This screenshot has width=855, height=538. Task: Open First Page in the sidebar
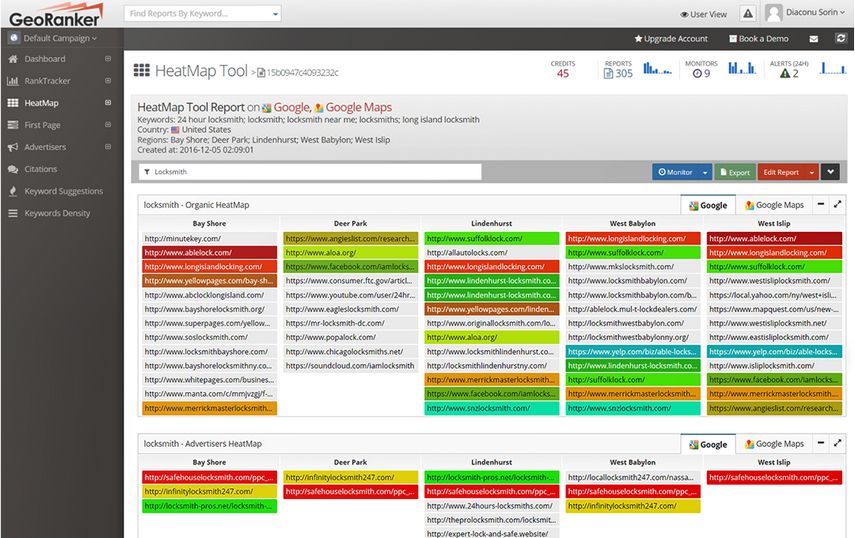[x=42, y=125]
